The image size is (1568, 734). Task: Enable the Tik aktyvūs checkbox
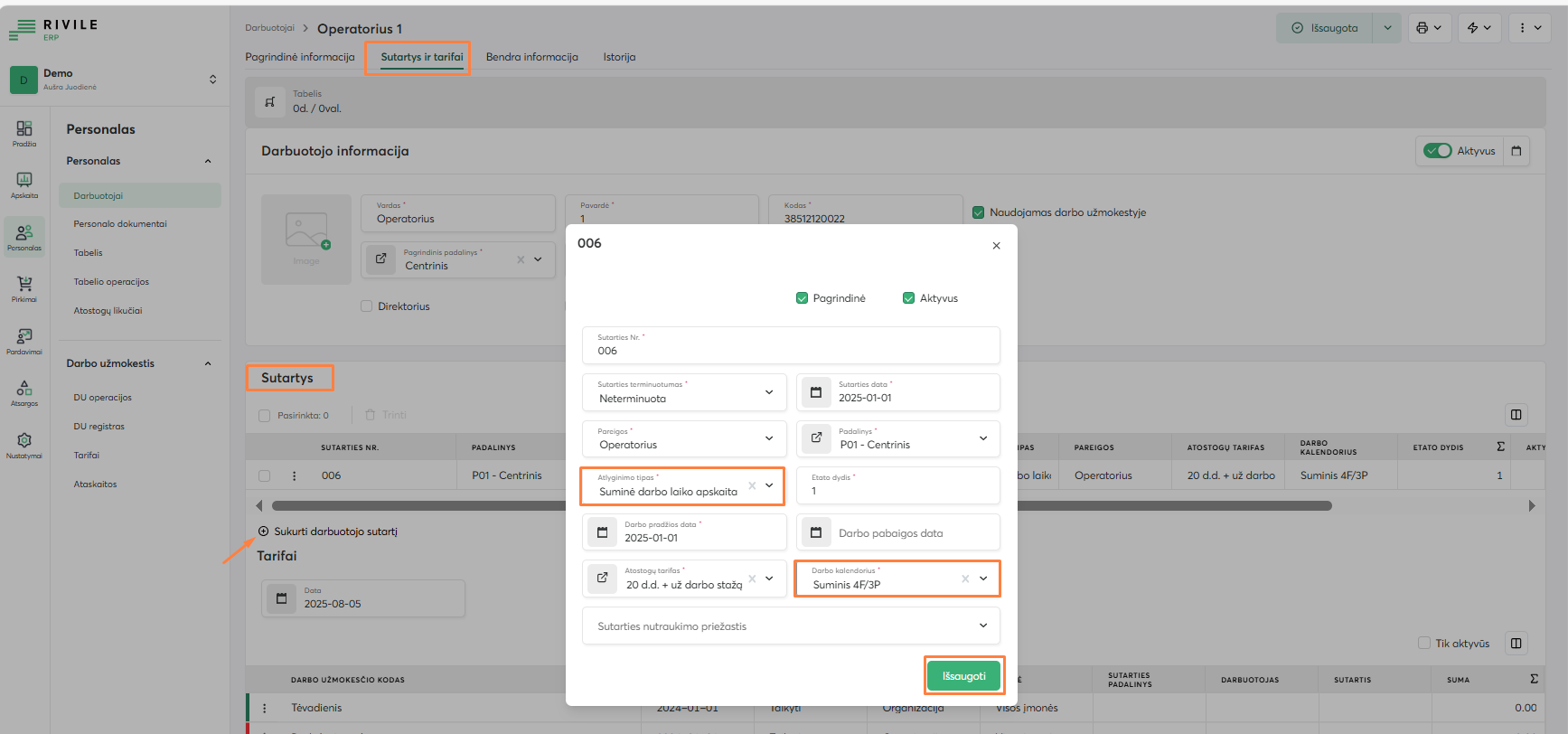point(1424,643)
